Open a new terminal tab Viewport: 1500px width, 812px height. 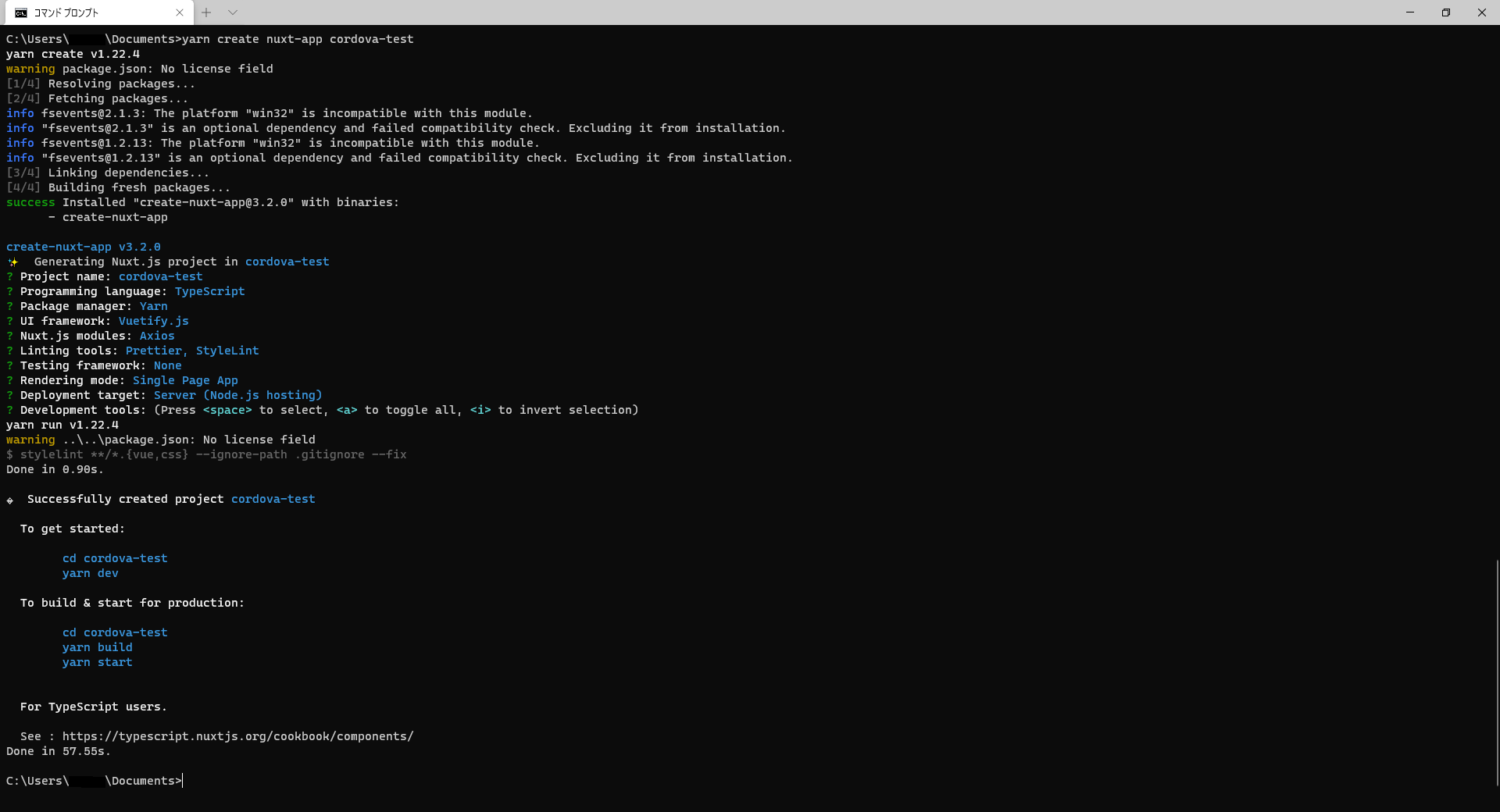206,12
